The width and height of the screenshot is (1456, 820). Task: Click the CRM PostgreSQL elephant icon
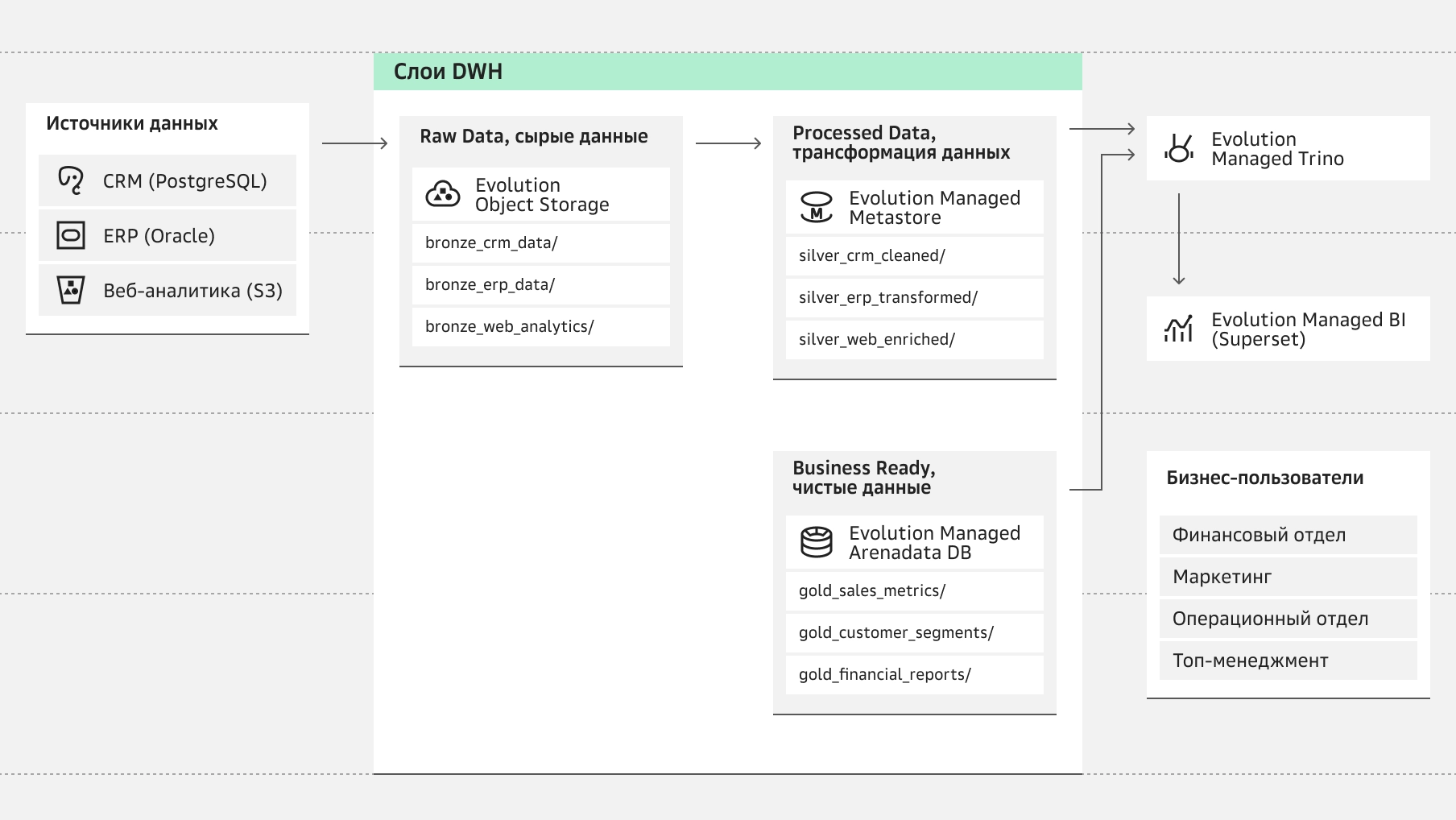click(71, 180)
